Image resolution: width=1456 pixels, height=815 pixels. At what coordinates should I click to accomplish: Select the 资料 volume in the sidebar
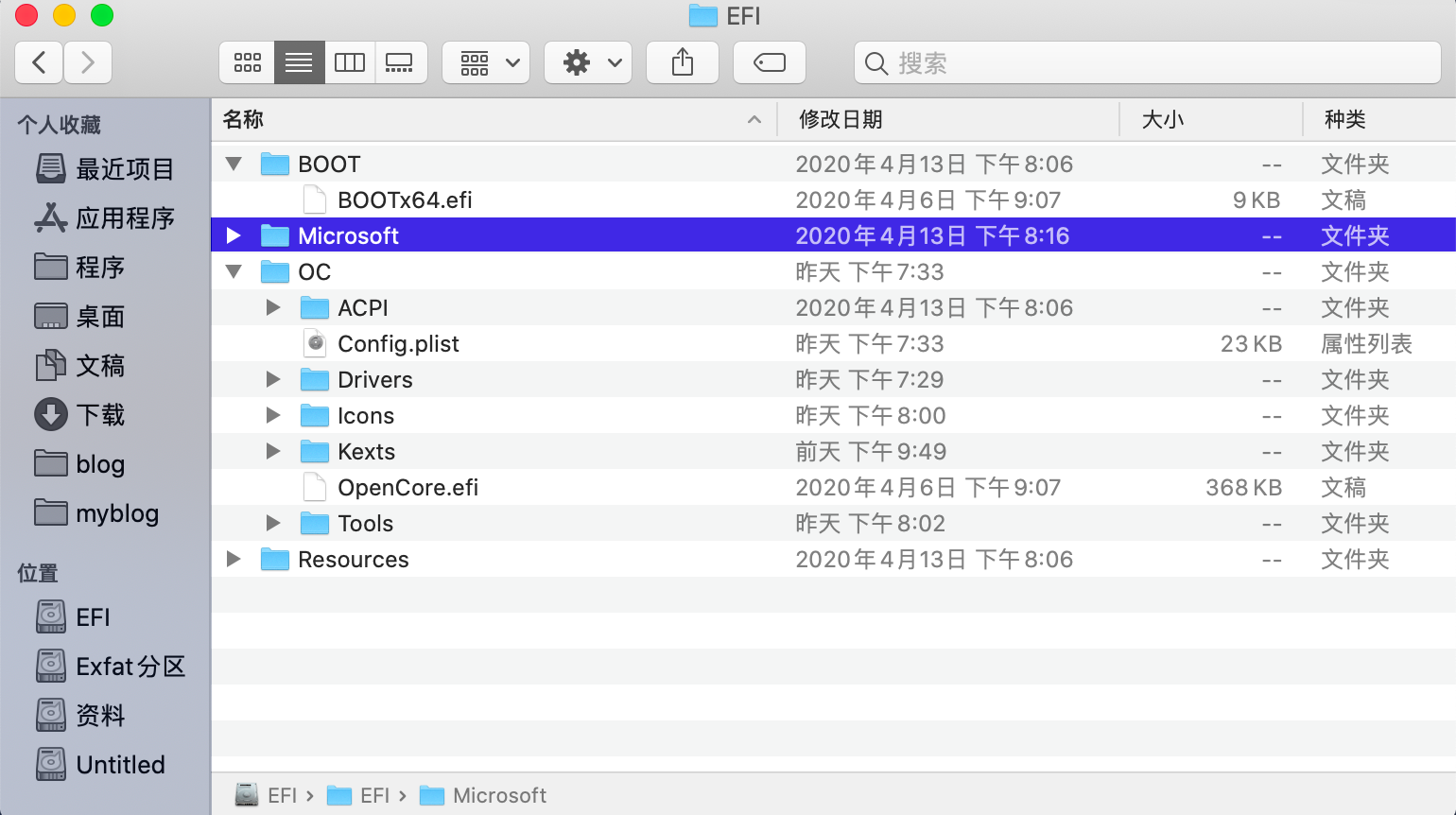coord(81,716)
